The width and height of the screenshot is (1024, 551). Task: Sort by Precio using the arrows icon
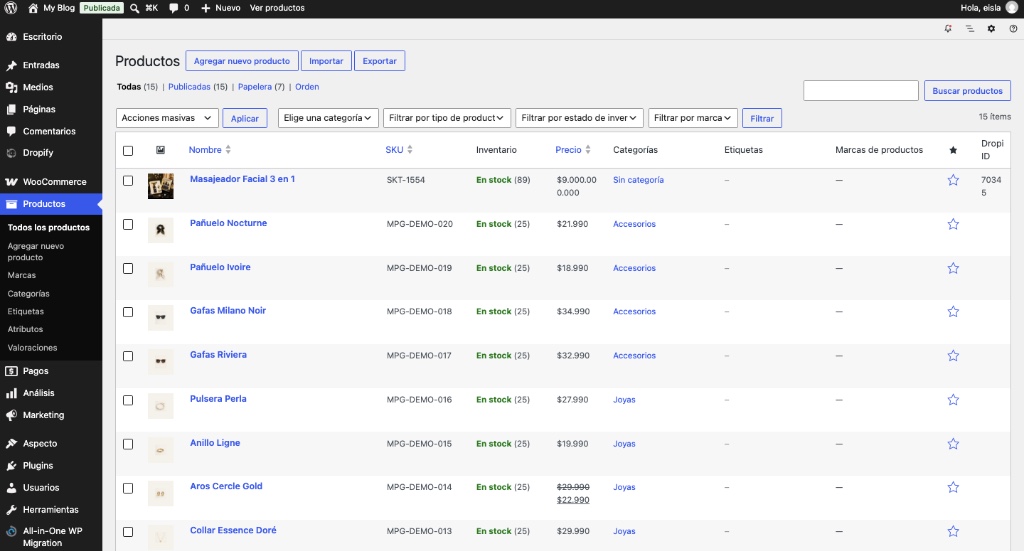pyautogui.click(x=588, y=150)
